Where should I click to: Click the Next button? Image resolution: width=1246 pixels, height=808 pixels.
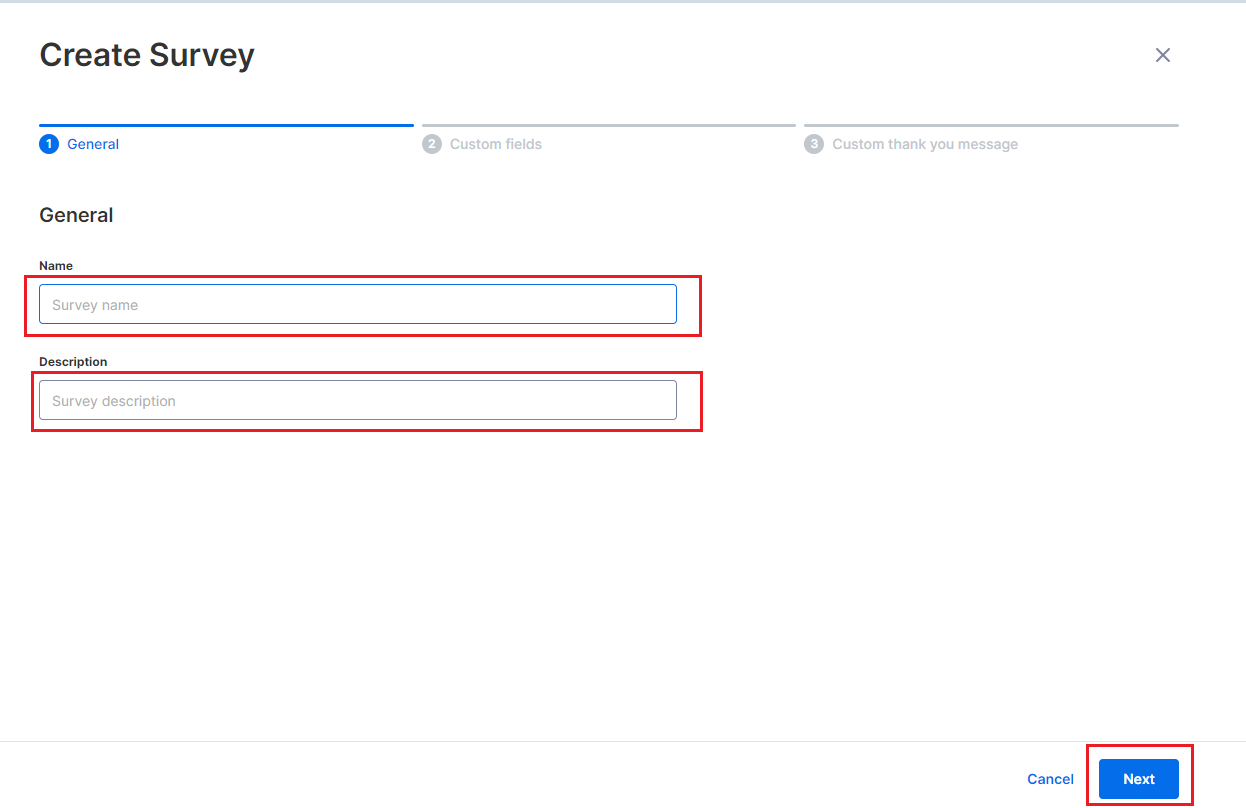coord(1138,778)
